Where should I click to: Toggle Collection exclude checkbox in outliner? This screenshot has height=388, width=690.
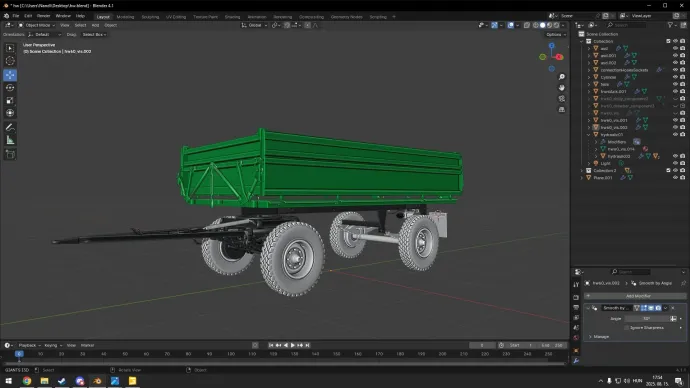pyautogui.click(x=668, y=41)
